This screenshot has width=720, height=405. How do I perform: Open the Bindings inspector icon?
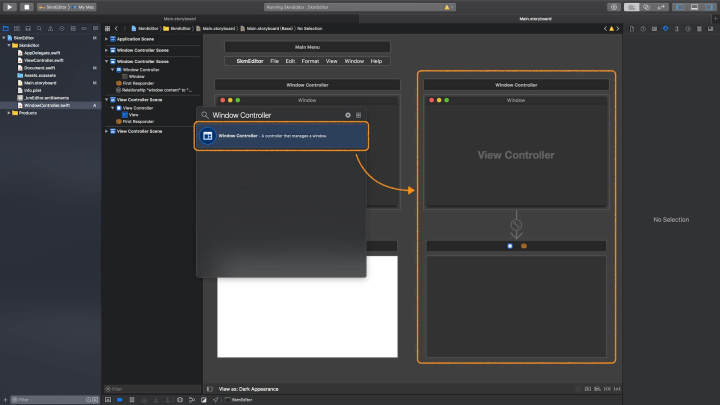[699, 28]
